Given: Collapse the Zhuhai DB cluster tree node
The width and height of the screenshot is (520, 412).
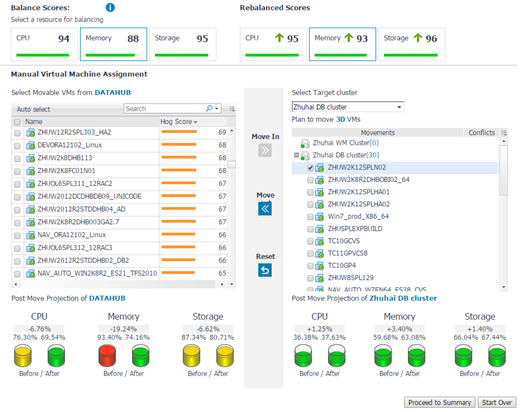Looking at the screenshot, I should point(296,155).
